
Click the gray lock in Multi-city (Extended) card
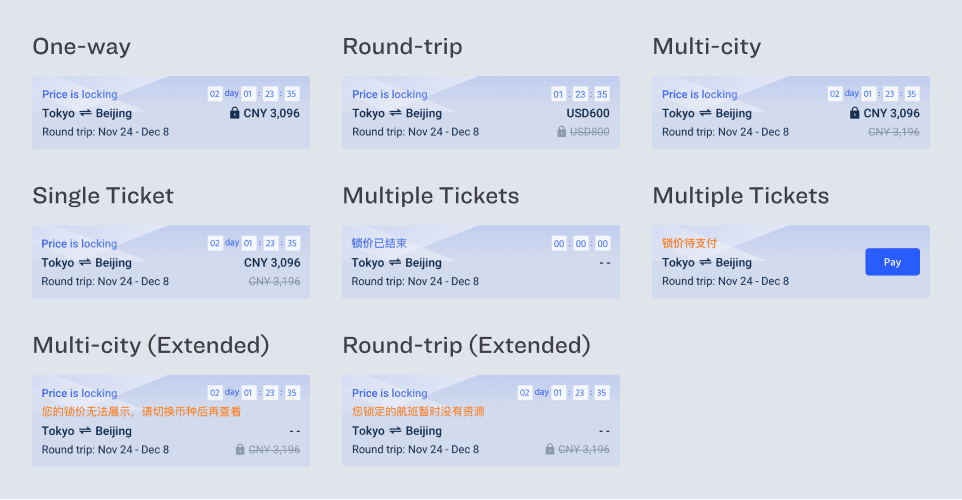click(240, 450)
